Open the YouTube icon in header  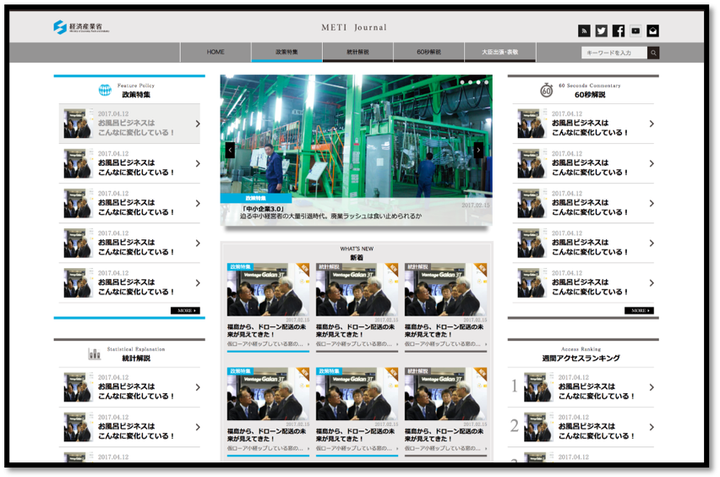point(636,31)
